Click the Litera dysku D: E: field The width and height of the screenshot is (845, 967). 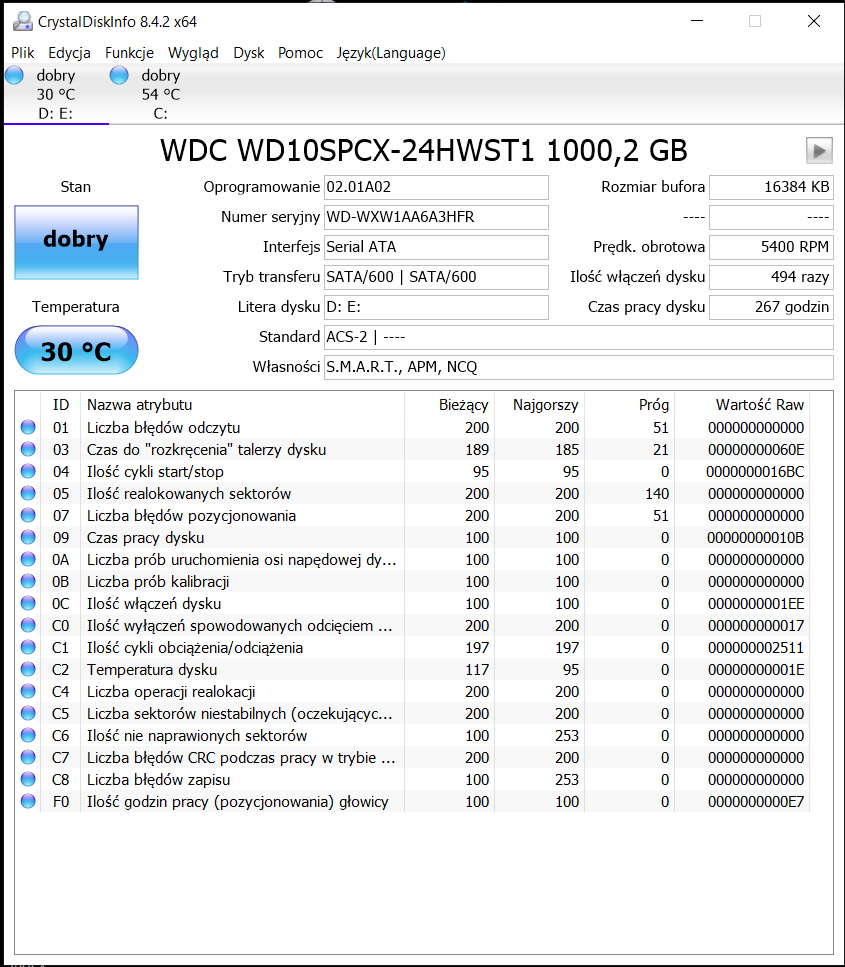[x=436, y=307]
